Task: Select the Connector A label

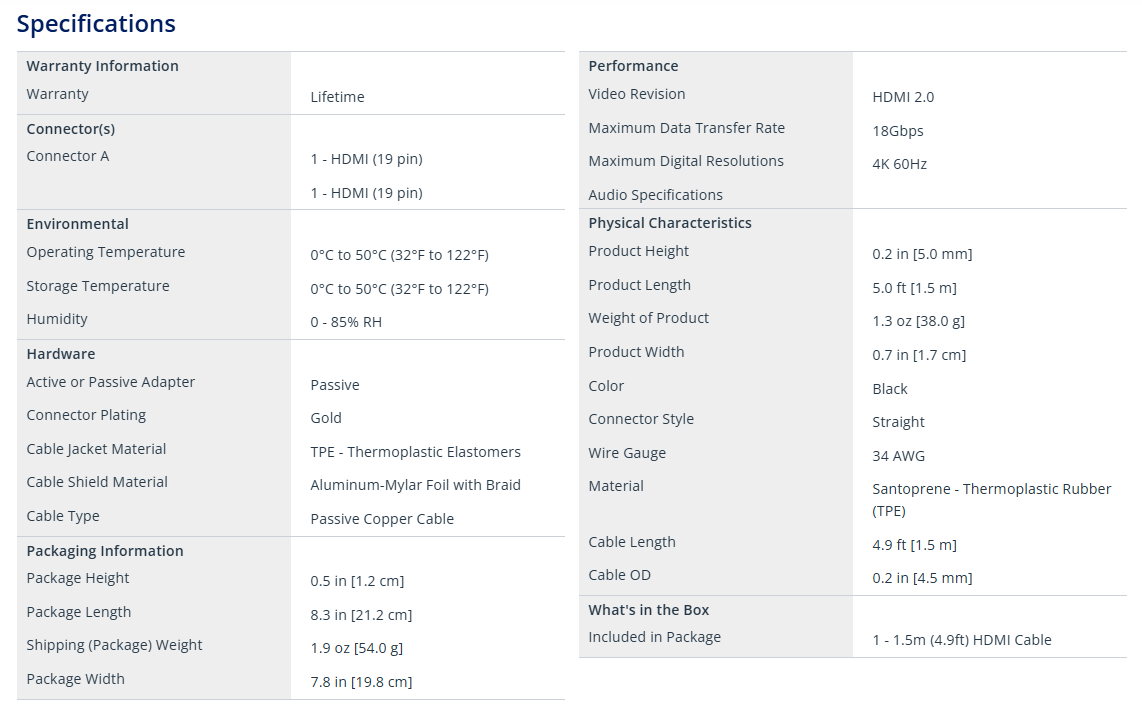Action: point(68,156)
